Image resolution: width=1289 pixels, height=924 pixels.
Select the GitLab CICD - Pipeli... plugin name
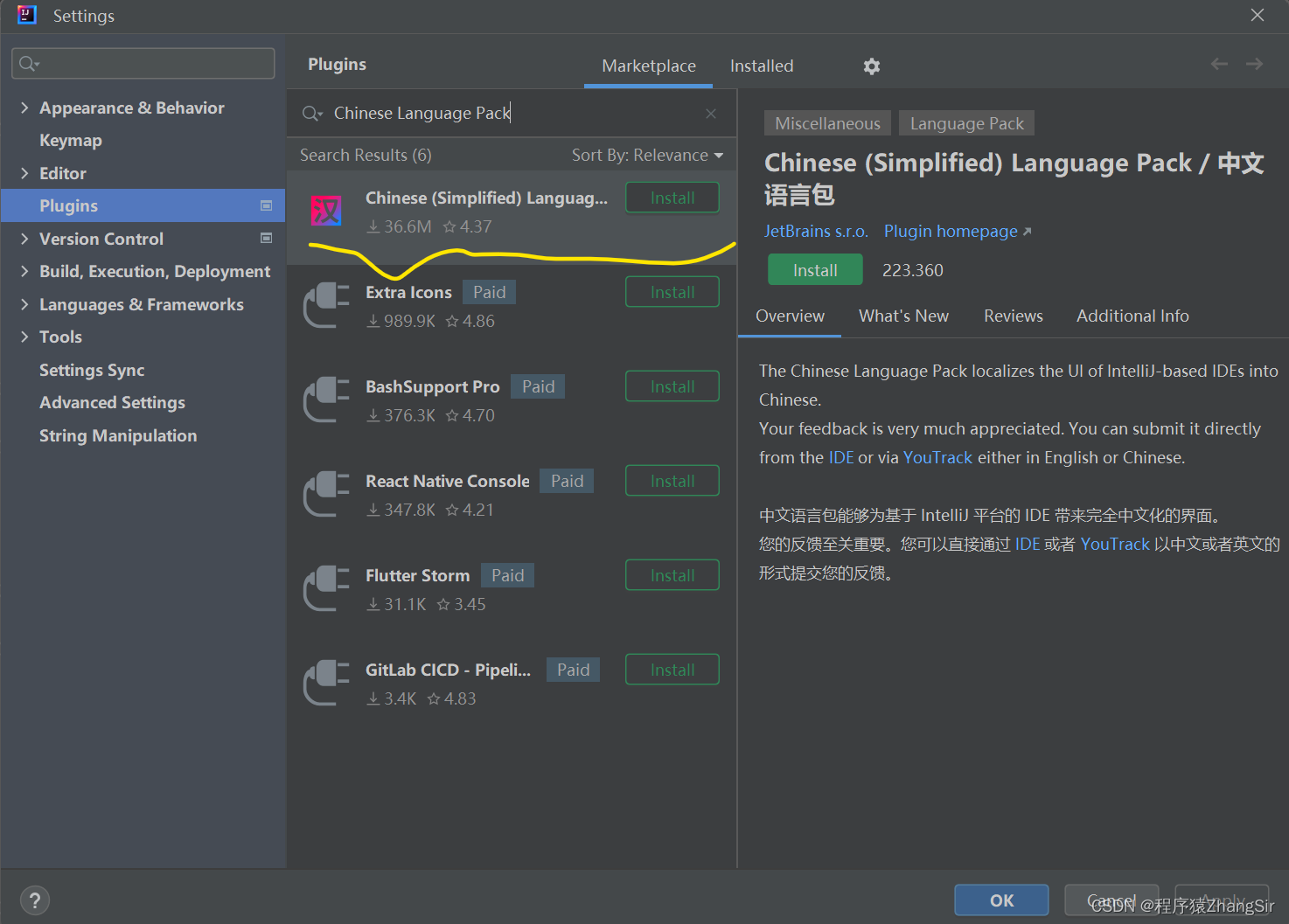tap(448, 670)
